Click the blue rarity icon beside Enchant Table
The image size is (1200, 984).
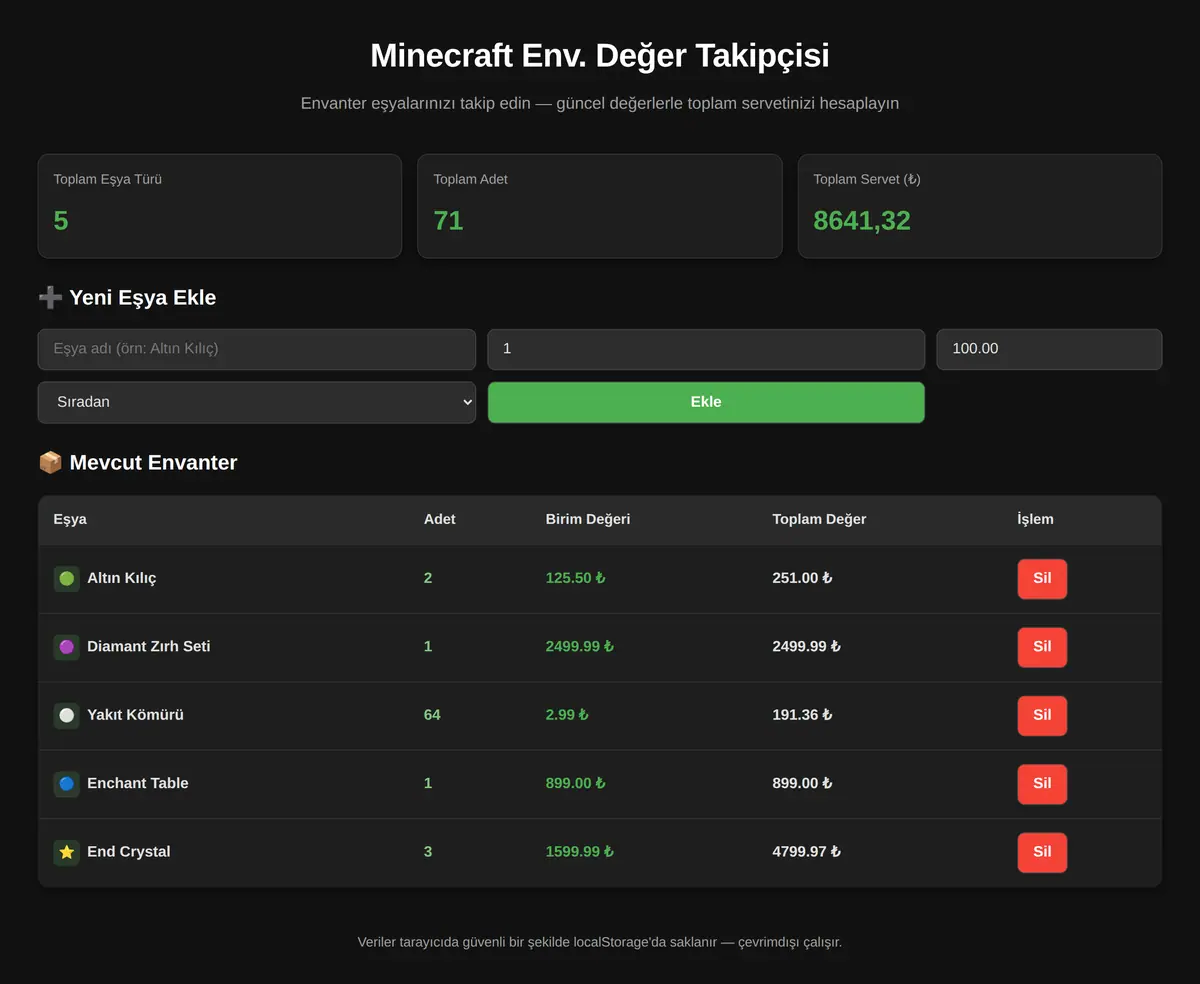pyautogui.click(x=67, y=784)
